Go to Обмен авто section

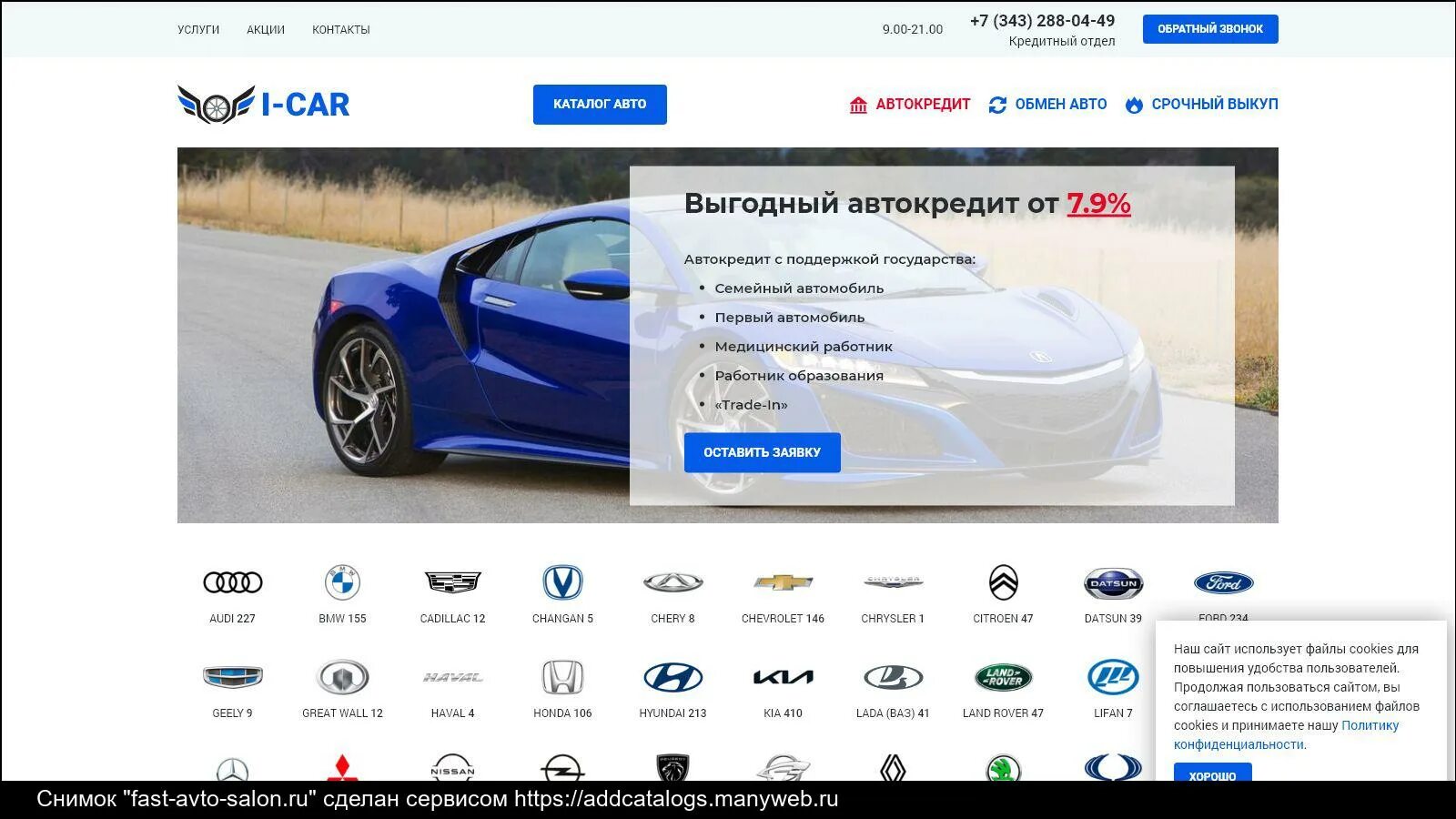(1048, 105)
